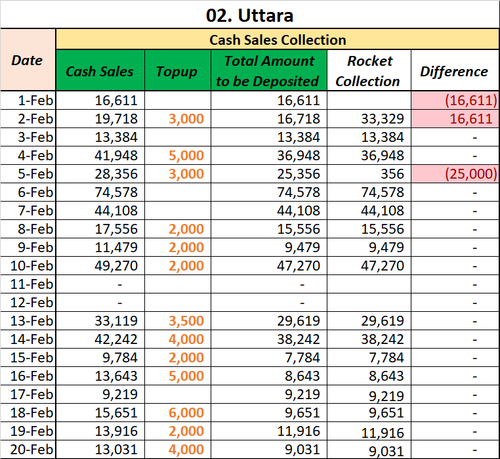500x459 pixels.
Task: Click the 3,500 topup cell
Action: click(177, 321)
